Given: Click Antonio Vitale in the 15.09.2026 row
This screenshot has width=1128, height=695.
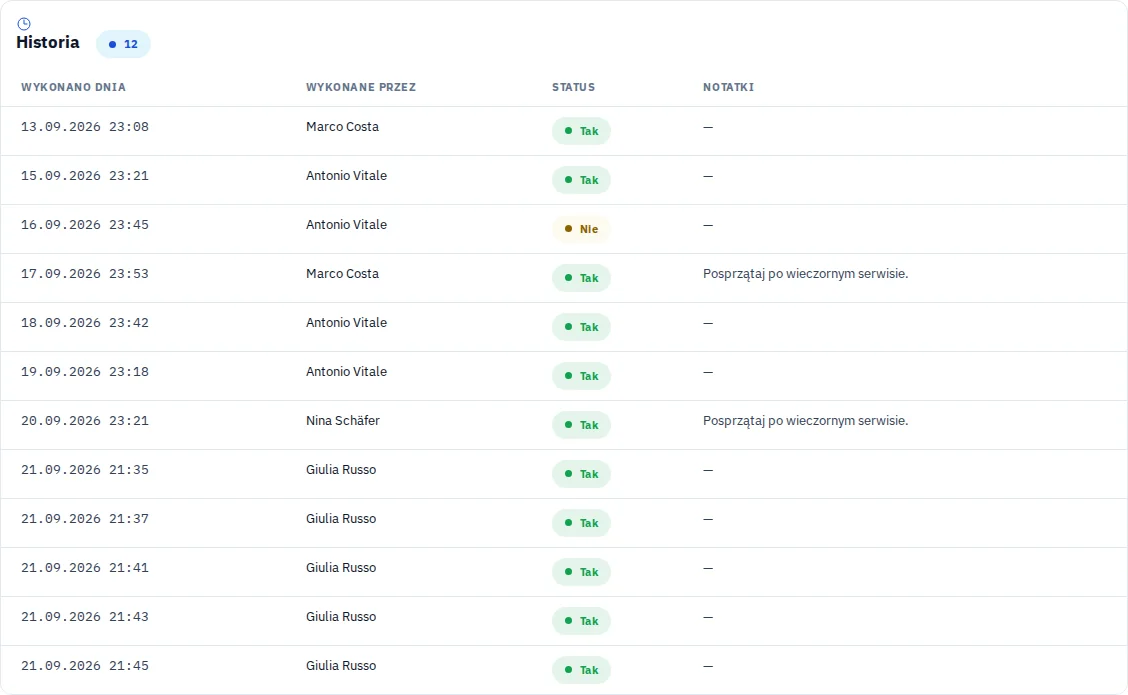Looking at the screenshot, I should point(346,176).
